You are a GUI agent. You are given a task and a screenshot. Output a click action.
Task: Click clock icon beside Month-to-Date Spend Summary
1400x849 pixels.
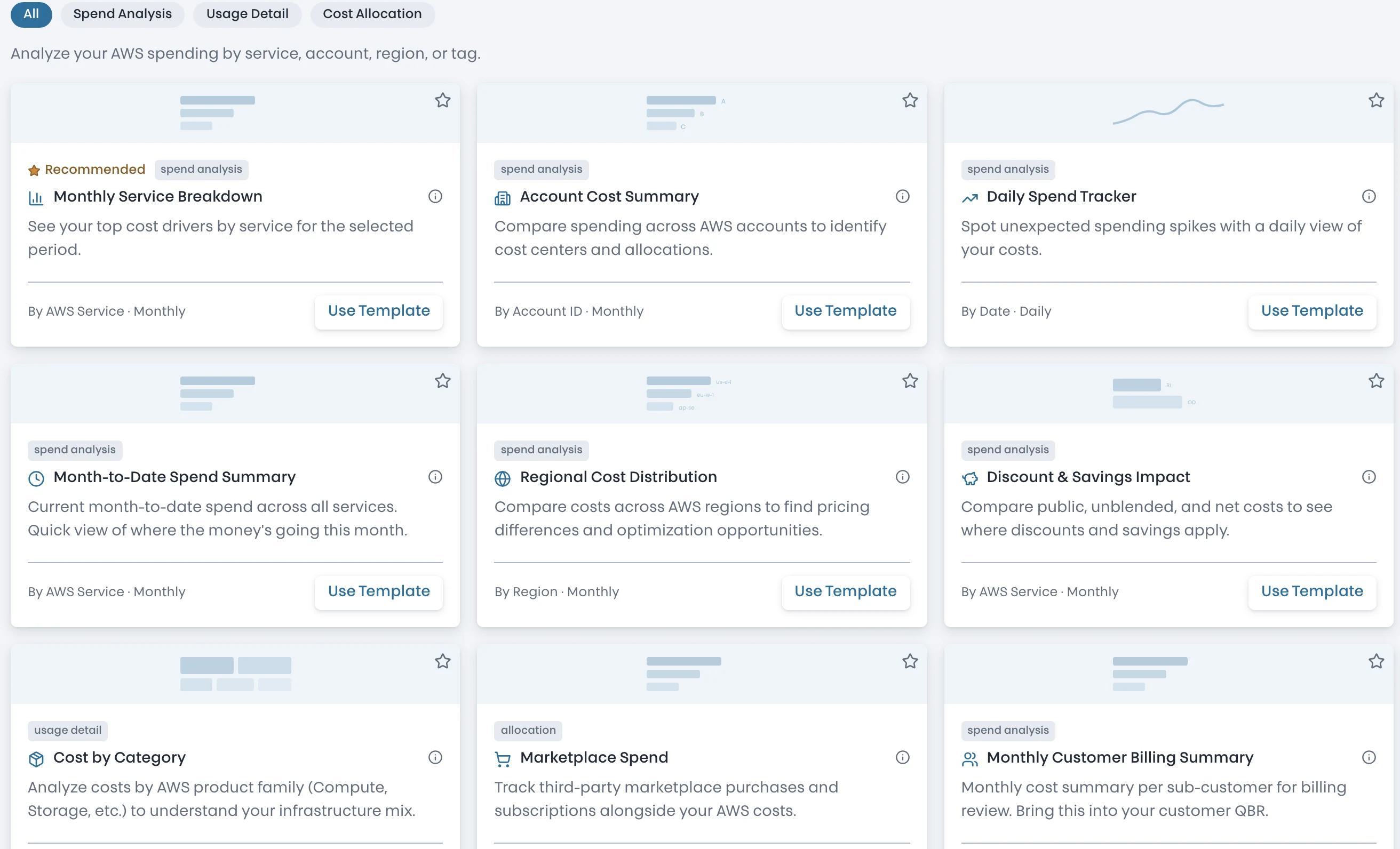click(x=36, y=479)
